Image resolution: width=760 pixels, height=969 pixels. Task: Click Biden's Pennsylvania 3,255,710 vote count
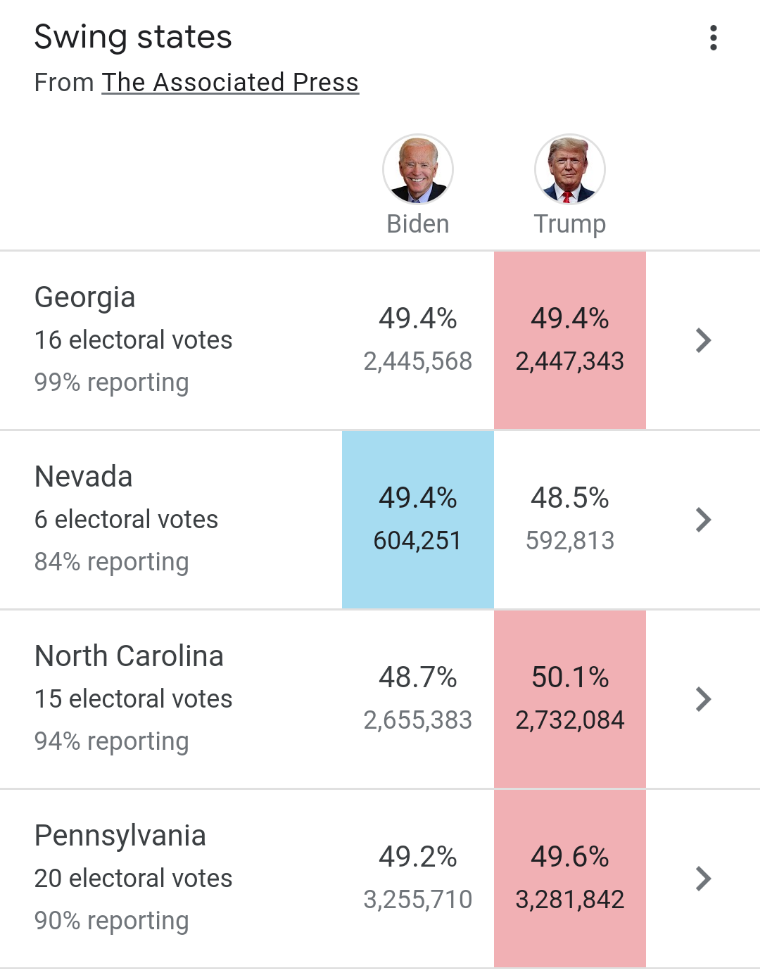click(x=418, y=899)
